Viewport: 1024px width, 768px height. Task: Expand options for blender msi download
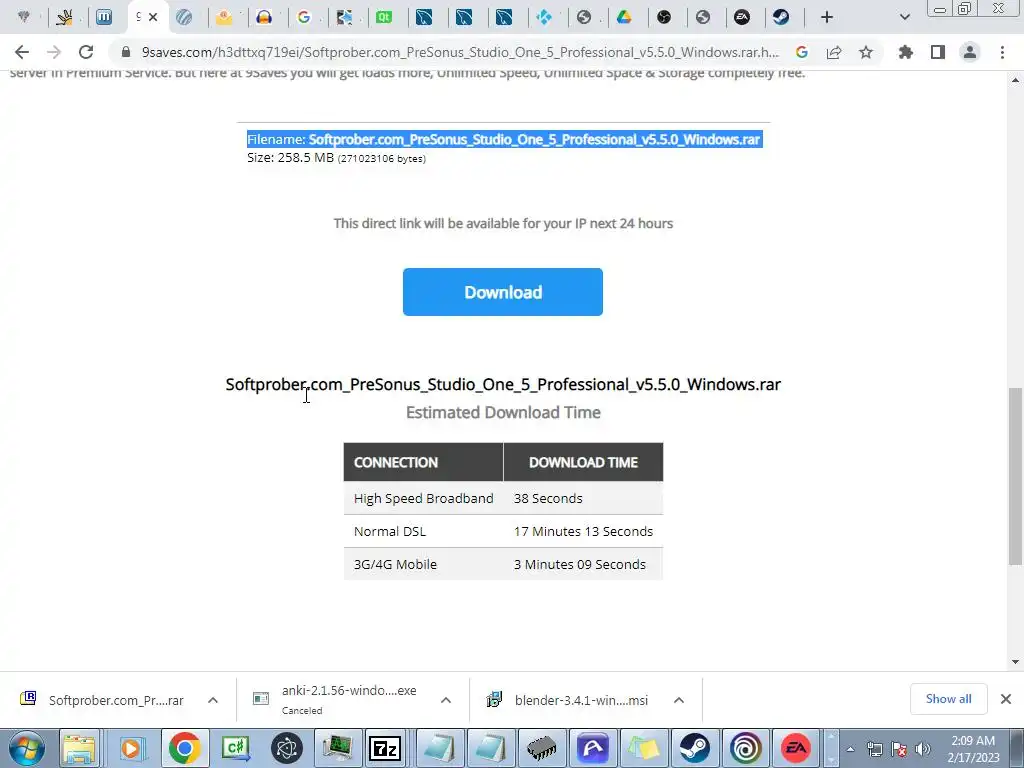679,700
